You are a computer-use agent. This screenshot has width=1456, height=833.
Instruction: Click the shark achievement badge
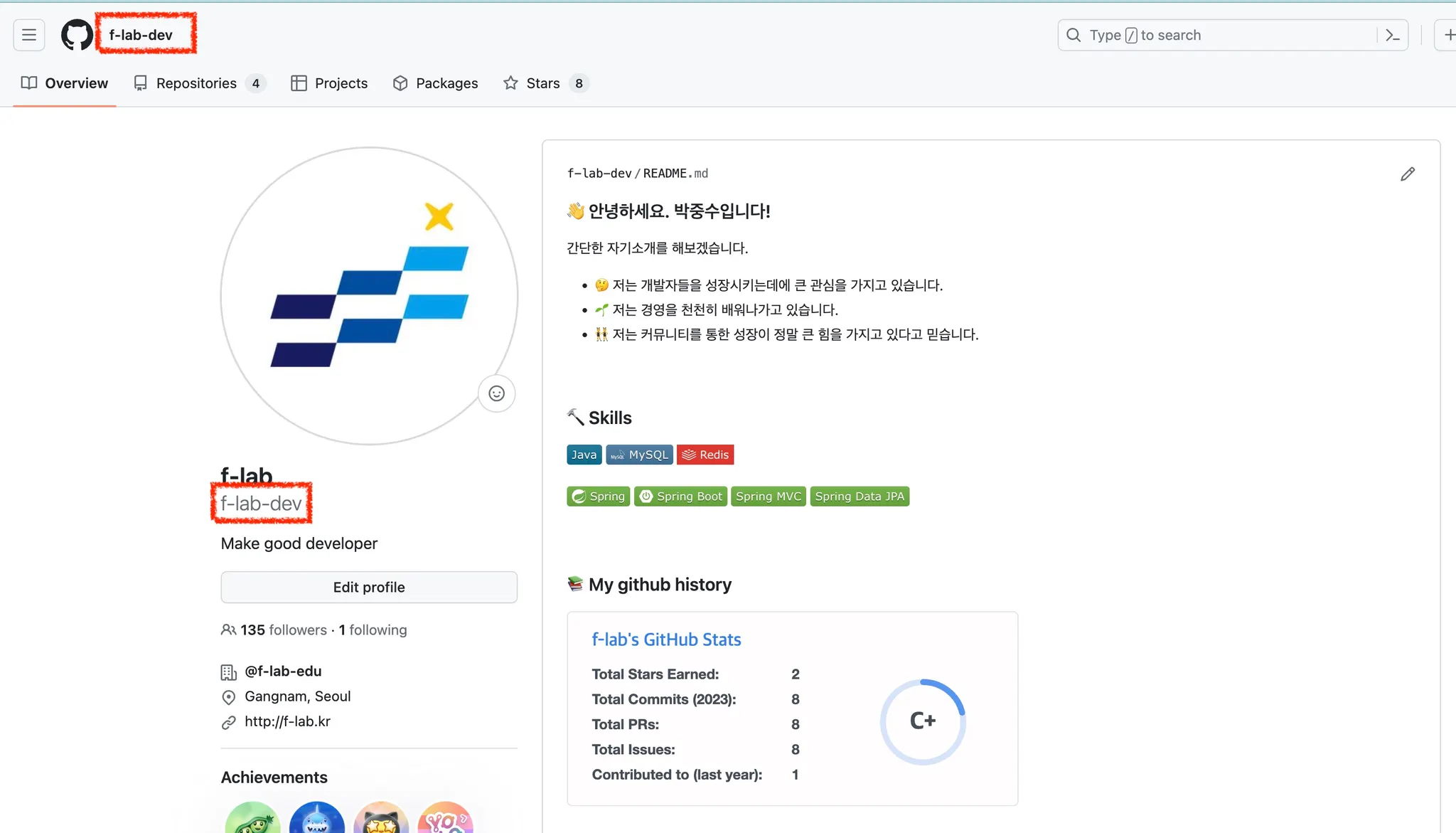[316, 819]
